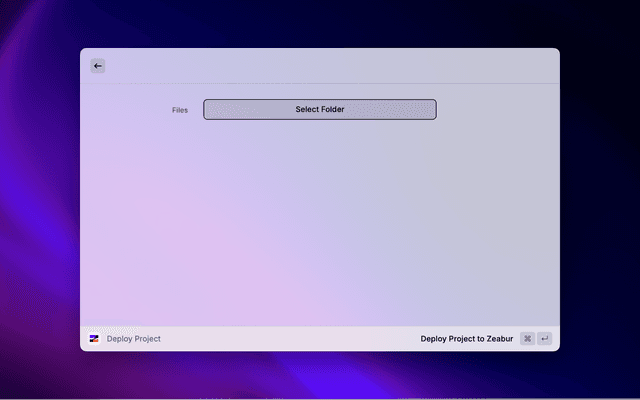Image resolution: width=640 pixels, height=400 pixels.
Task: Go back using the top-left arrow button
Action: point(97,66)
